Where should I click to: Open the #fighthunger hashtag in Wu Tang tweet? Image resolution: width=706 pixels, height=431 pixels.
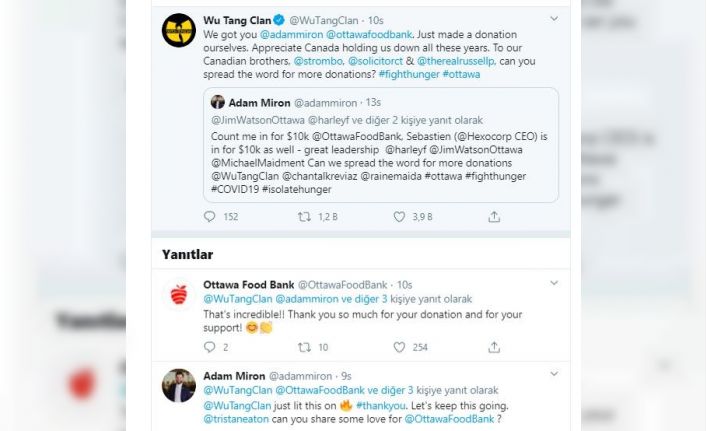point(409,74)
